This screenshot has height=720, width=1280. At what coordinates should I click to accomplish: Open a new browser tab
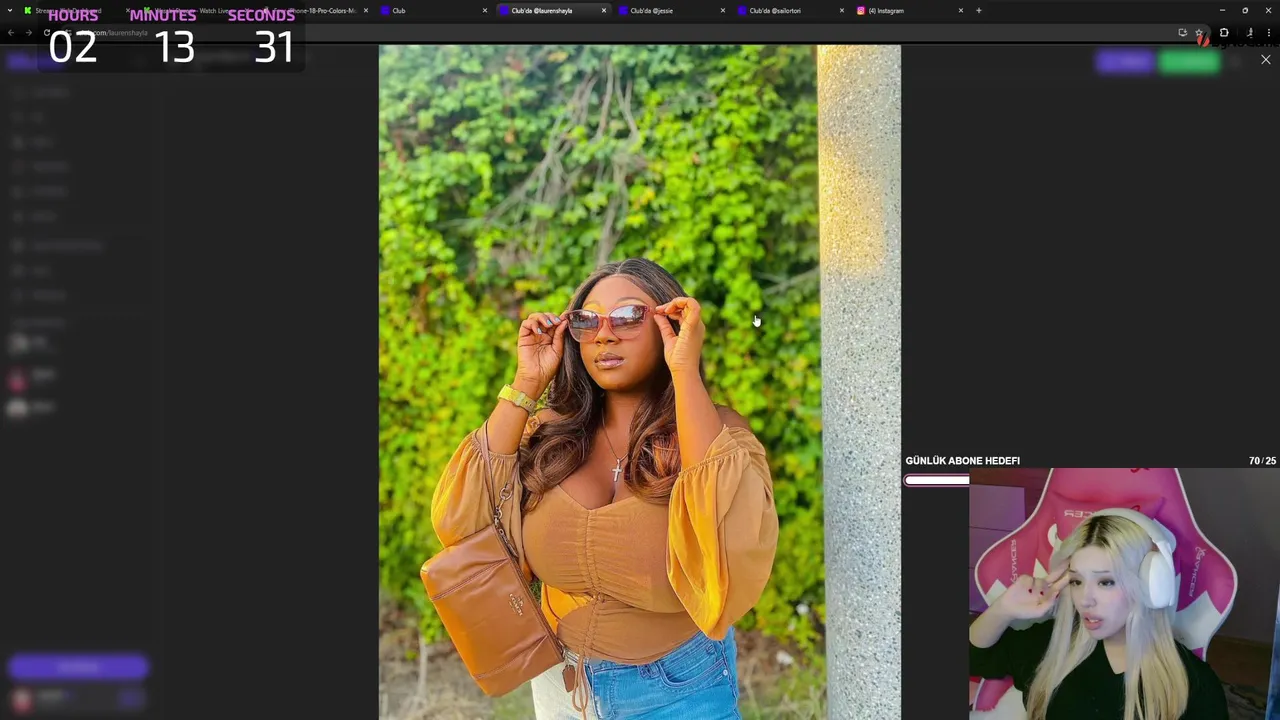click(x=979, y=11)
